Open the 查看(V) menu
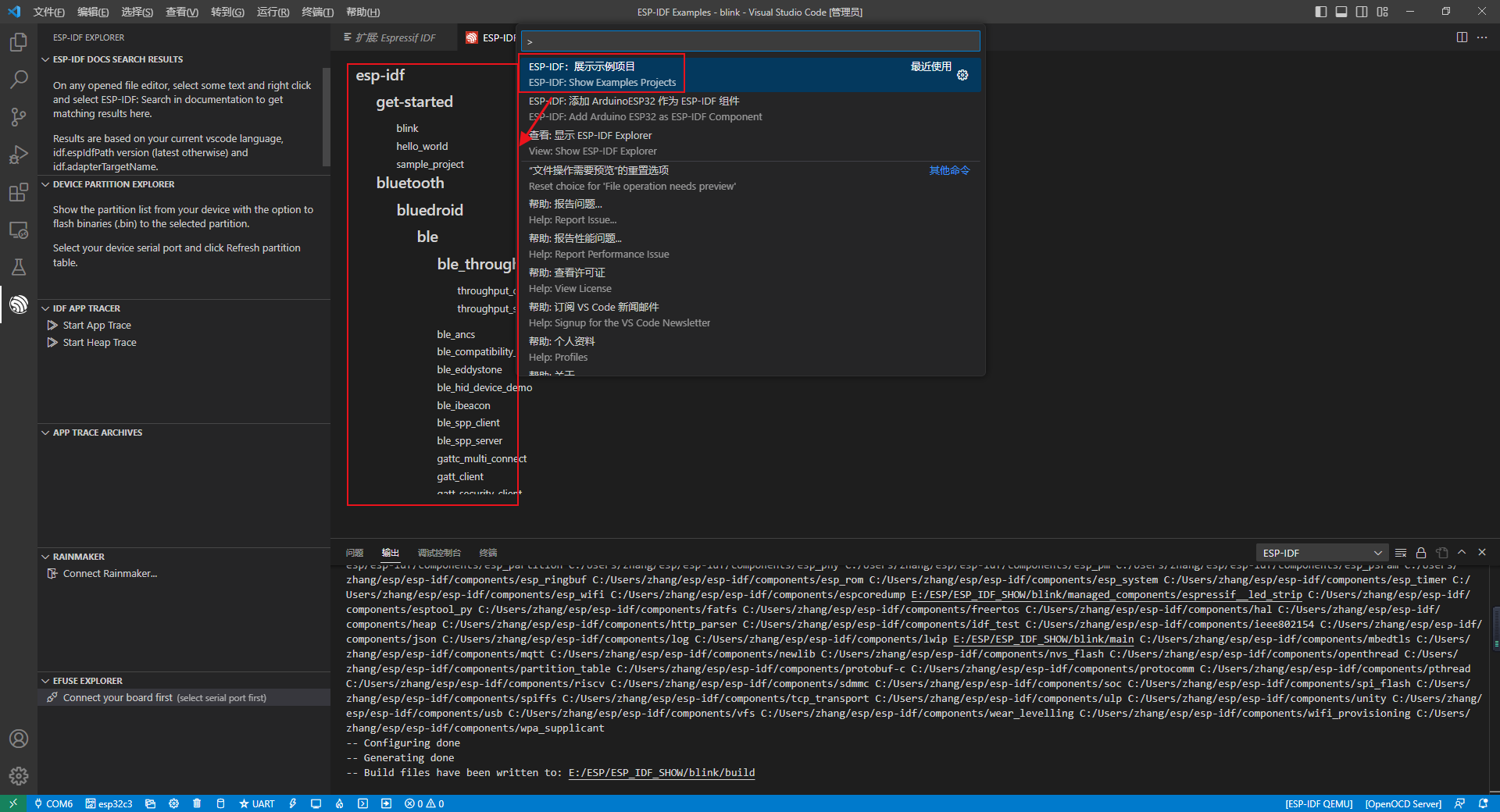 (x=182, y=12)
